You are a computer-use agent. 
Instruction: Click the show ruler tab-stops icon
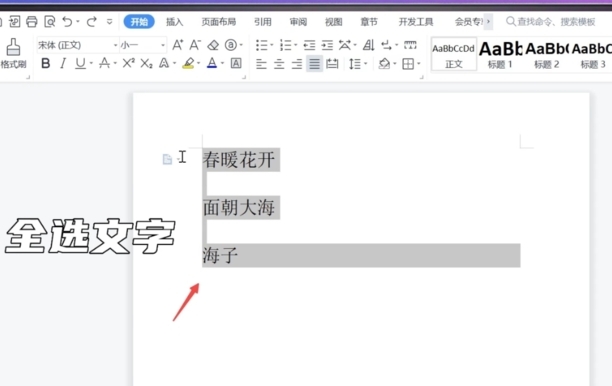410,45
